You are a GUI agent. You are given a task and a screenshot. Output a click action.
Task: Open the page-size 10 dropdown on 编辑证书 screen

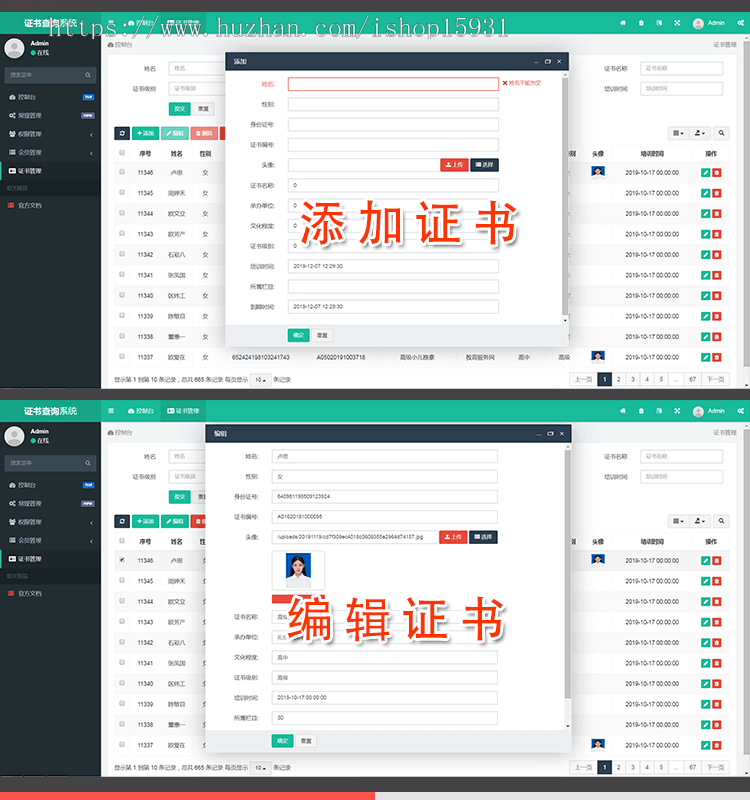(260, 767)
